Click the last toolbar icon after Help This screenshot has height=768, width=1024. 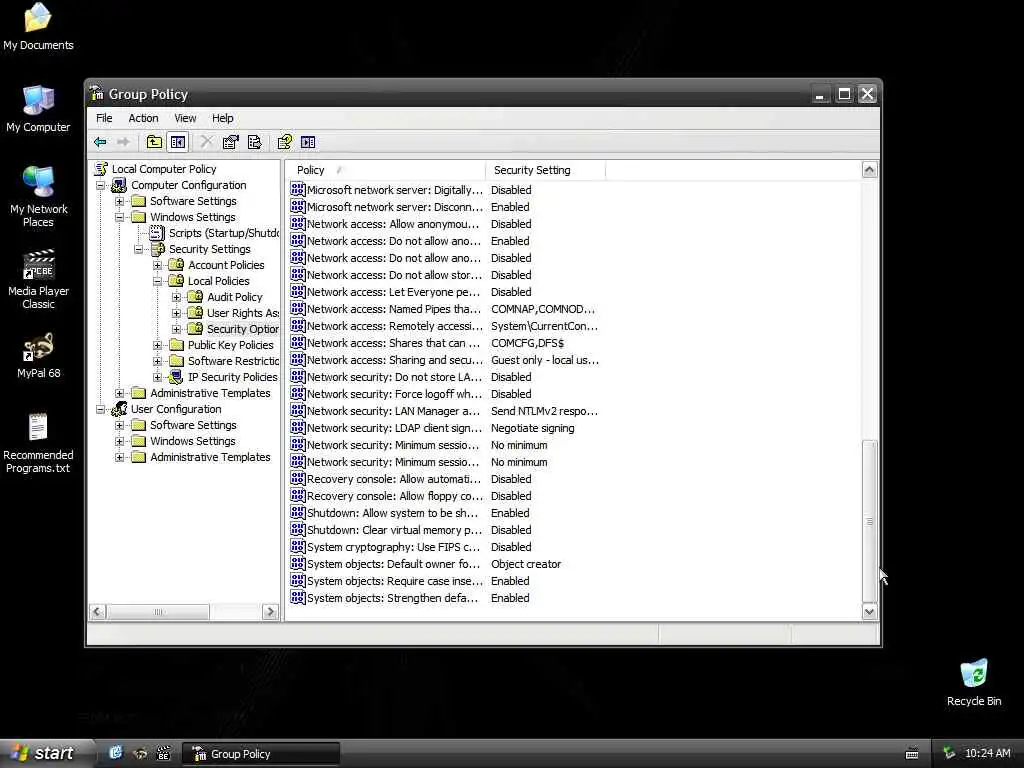click(308, 142)
